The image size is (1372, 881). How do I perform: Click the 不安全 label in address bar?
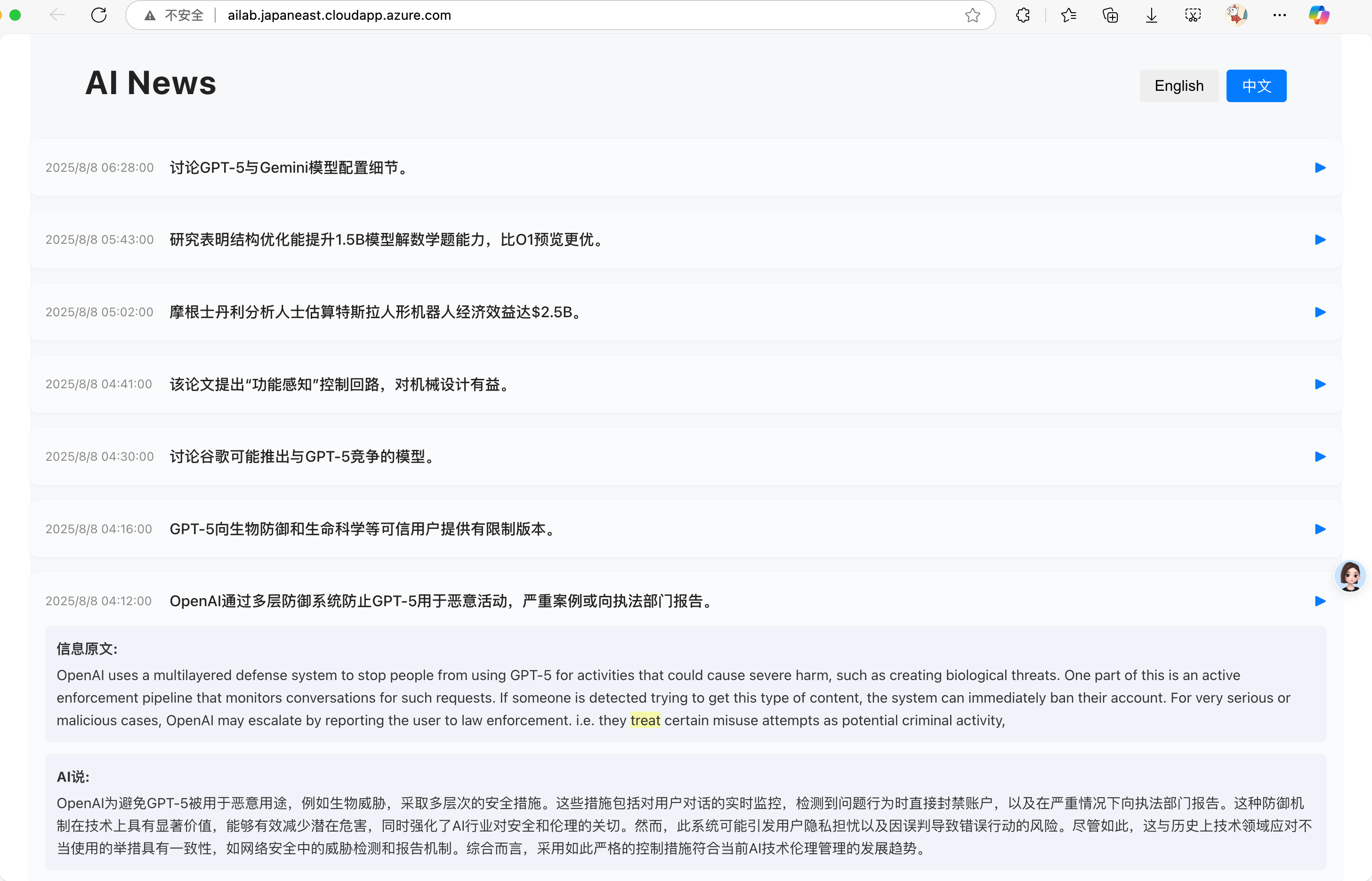click(x=184, y=16)
